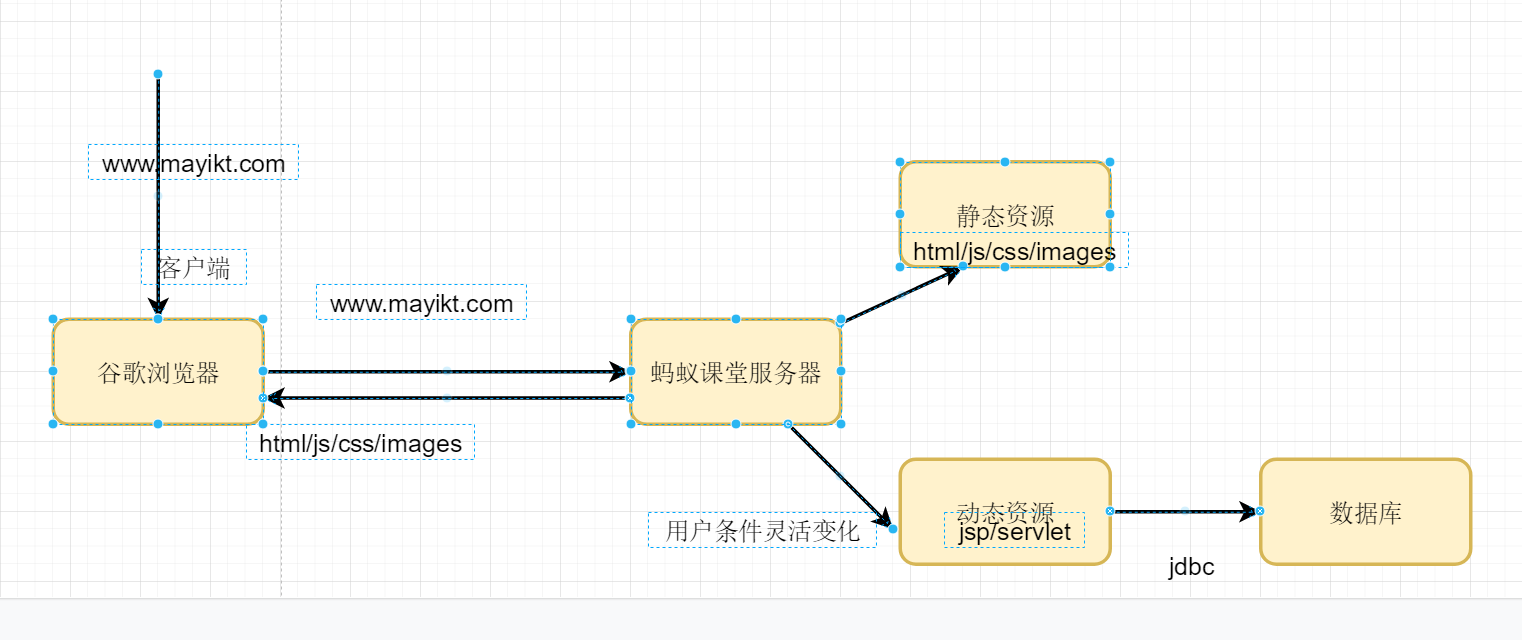Click the www.mayikt.com label between browser and server
Screen dimensions: 1522x640
point(421,302)
